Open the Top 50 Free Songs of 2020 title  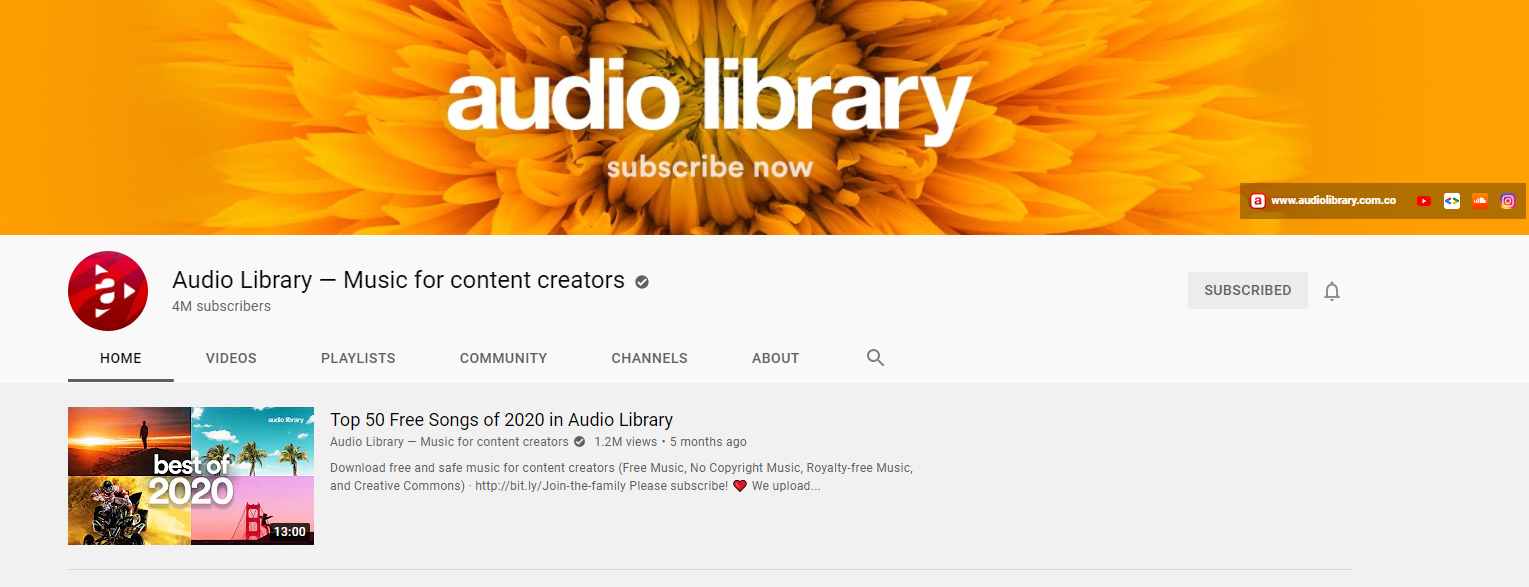pyautogui.click(x=502, y=420)
